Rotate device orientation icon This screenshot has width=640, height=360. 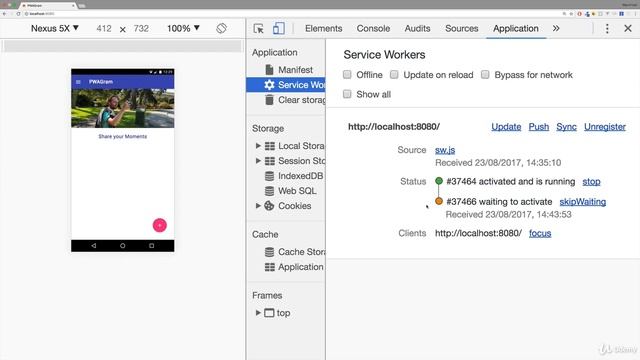221,28
